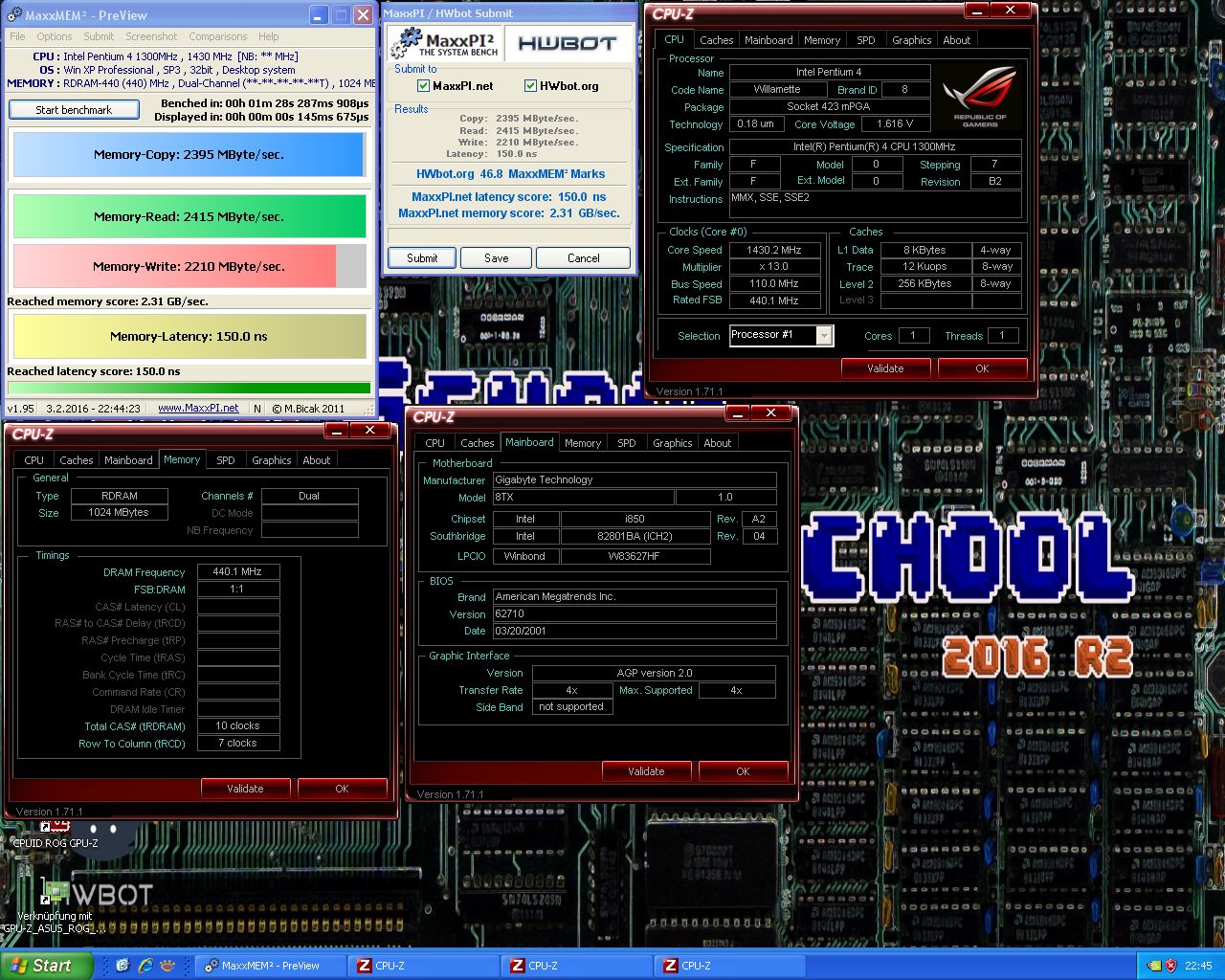Image resolution: width=1225 pixels, height=980 pixels.
Task: Switch to Graphics tab in top-right CPU-Z
Action: pyautogui.click(x=911, y=40)
